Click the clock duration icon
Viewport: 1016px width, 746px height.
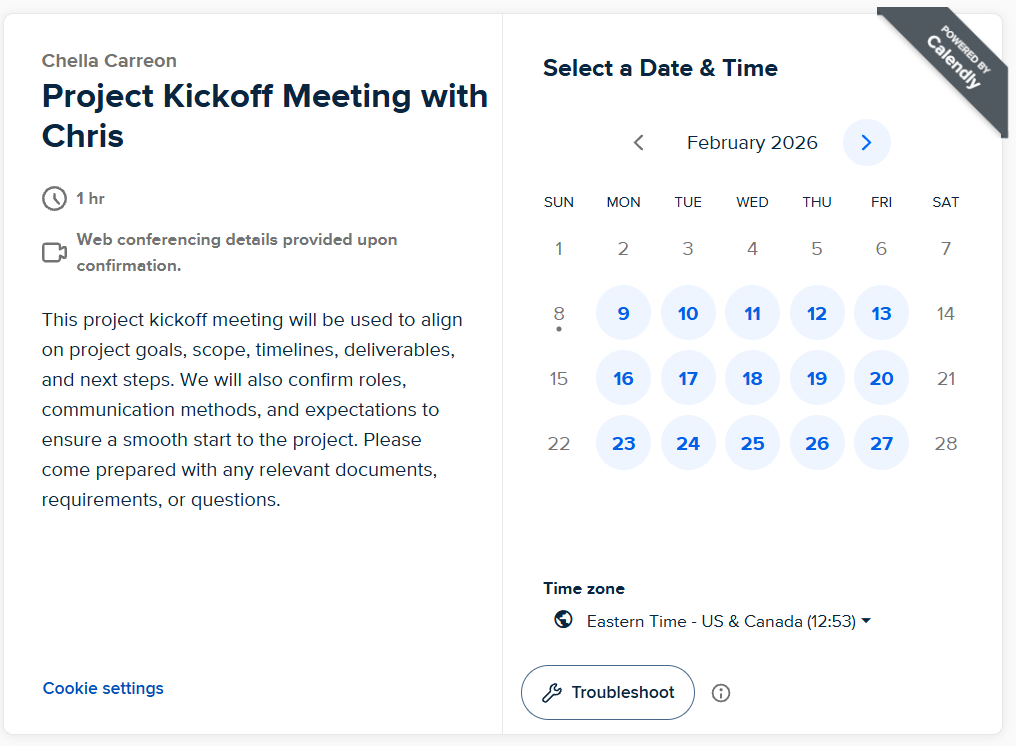click(54, 199)
